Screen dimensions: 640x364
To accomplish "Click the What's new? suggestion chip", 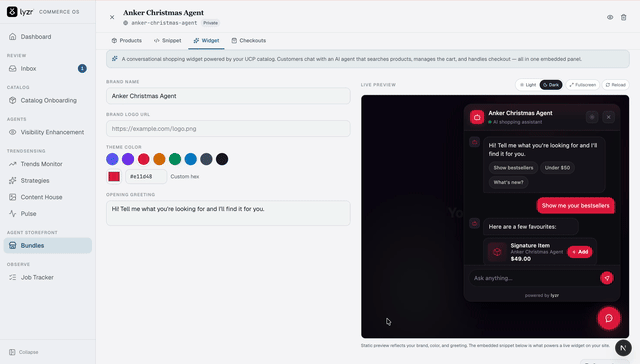I will click(x=508, y=182).
